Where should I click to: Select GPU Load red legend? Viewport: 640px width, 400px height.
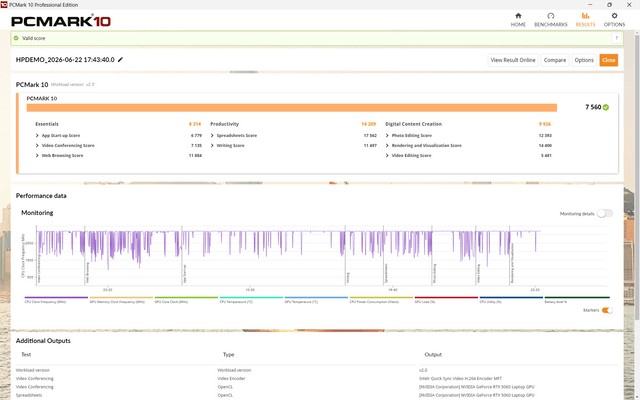446,300
